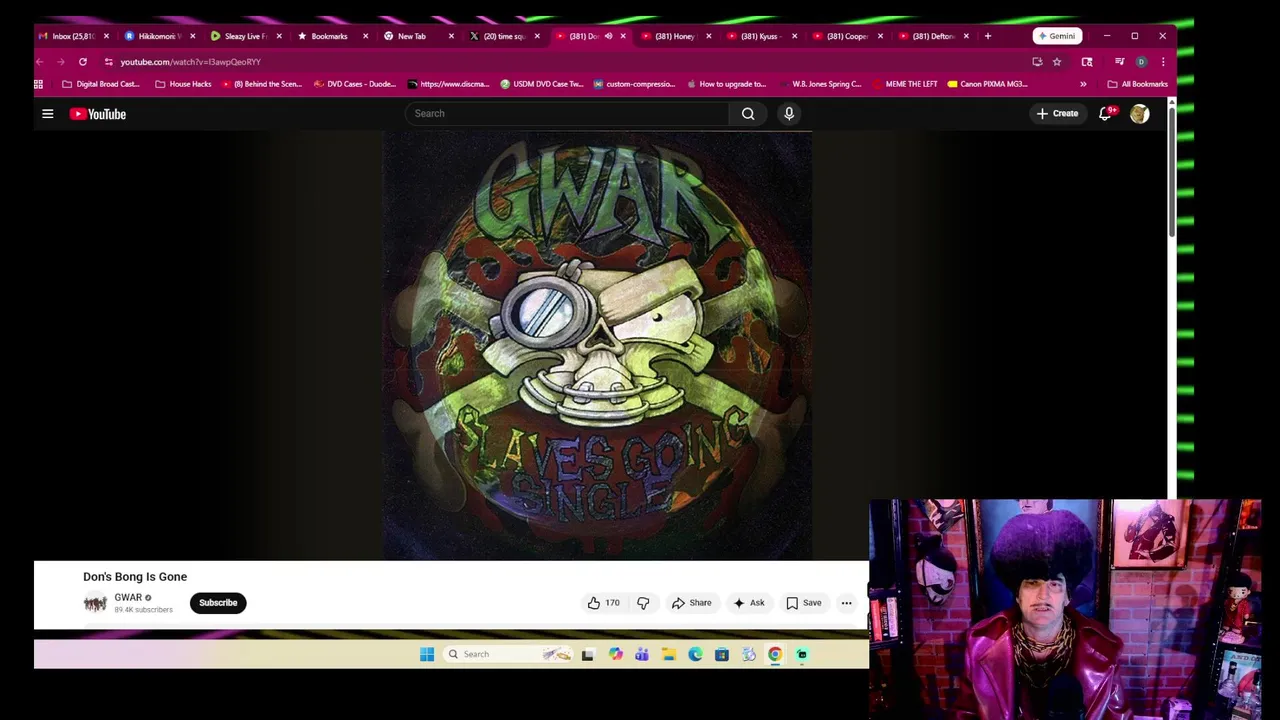
Task: Click the Ask button
Action: (x=749, y=603)
